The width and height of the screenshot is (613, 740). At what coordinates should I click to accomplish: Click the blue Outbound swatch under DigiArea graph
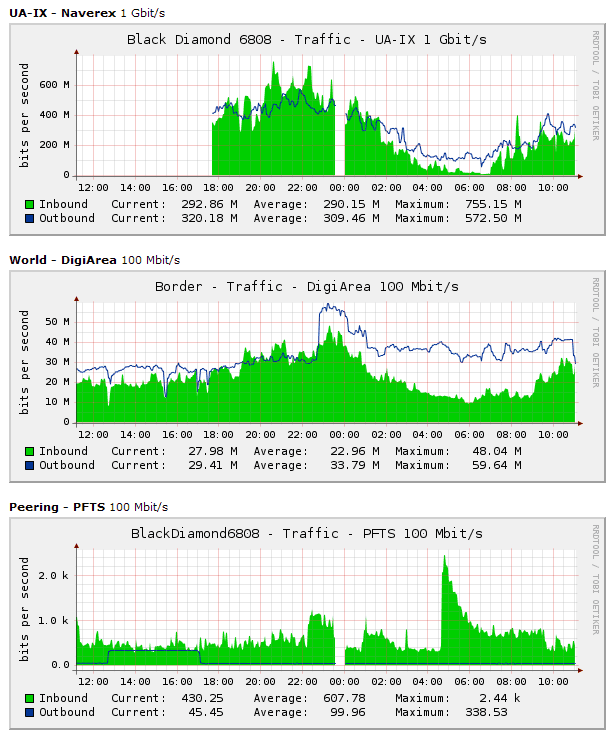pyautogui.click(x=29, y=465)
